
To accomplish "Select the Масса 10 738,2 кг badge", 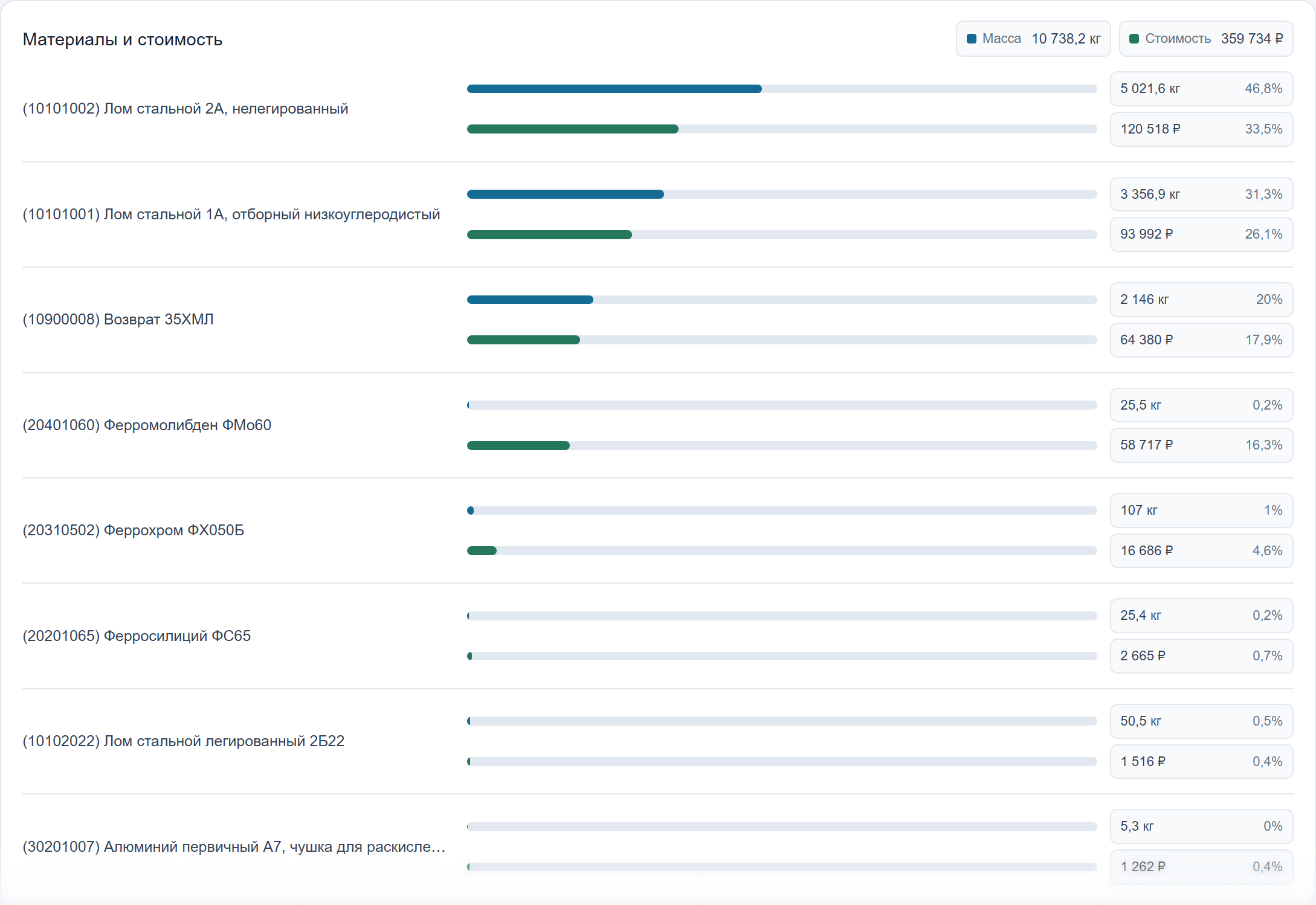I will click(x=1033, y=39).
